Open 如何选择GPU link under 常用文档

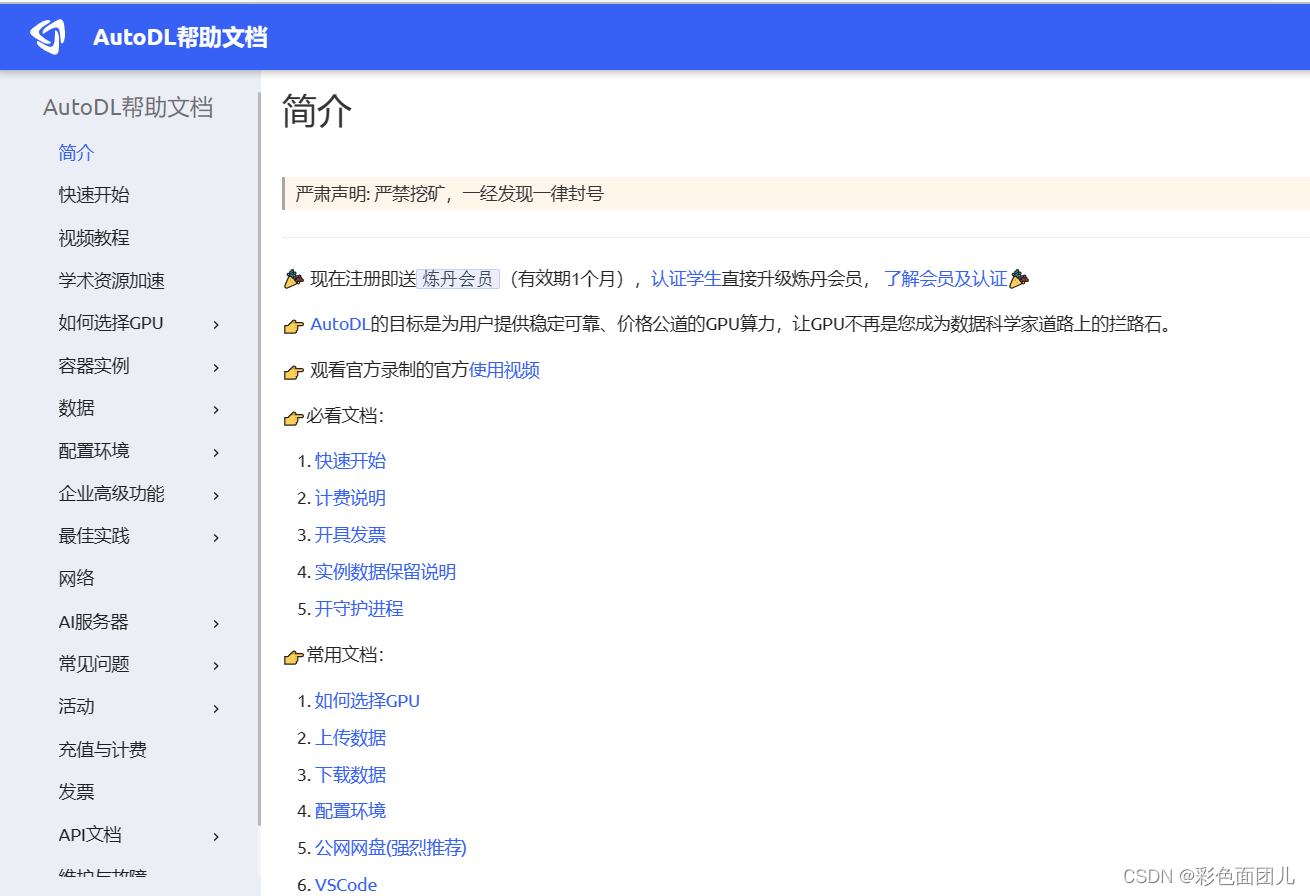click(367, 701)
